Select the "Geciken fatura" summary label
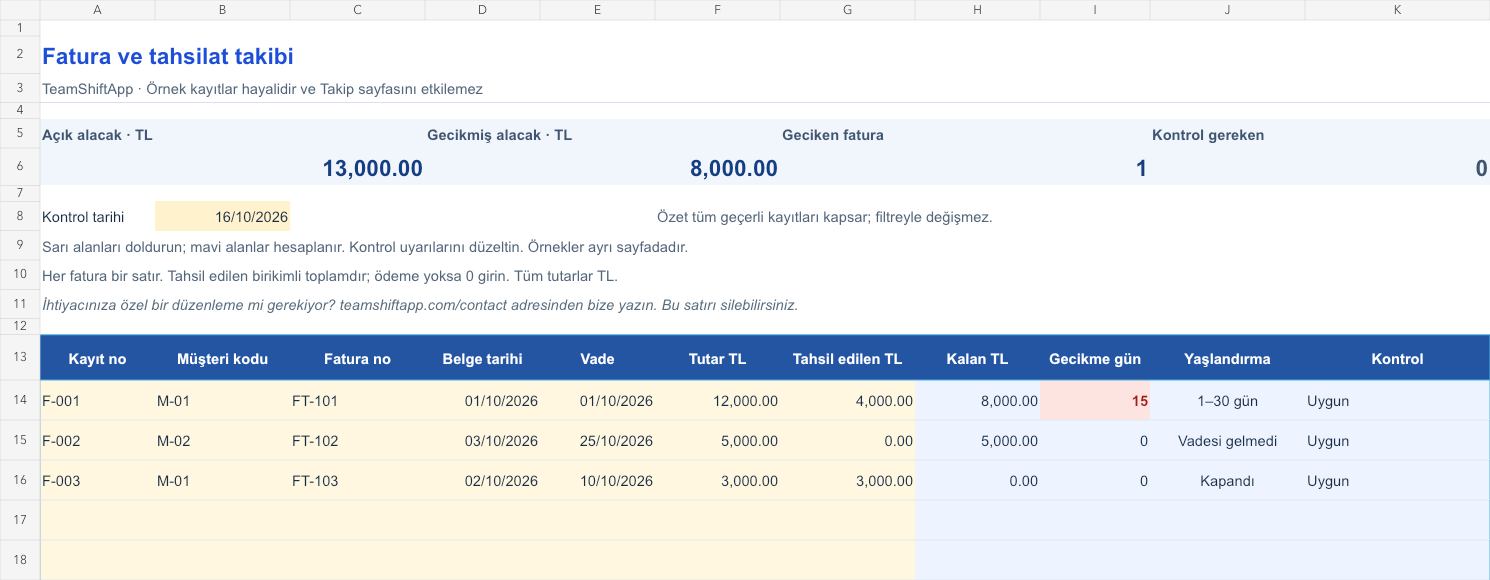 (x=833, y=135)
